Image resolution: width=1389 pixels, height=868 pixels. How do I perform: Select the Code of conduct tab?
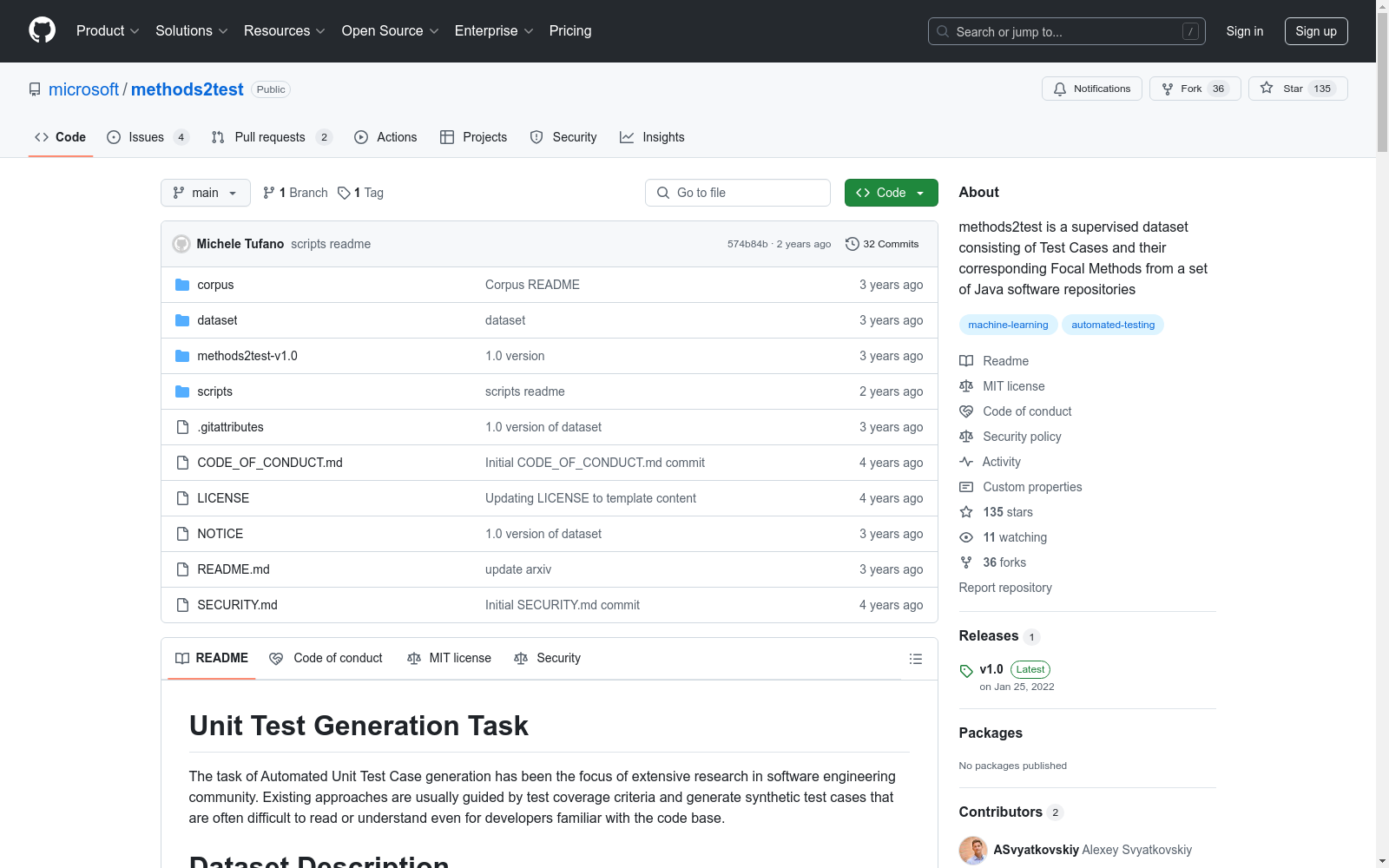(326, 658)
